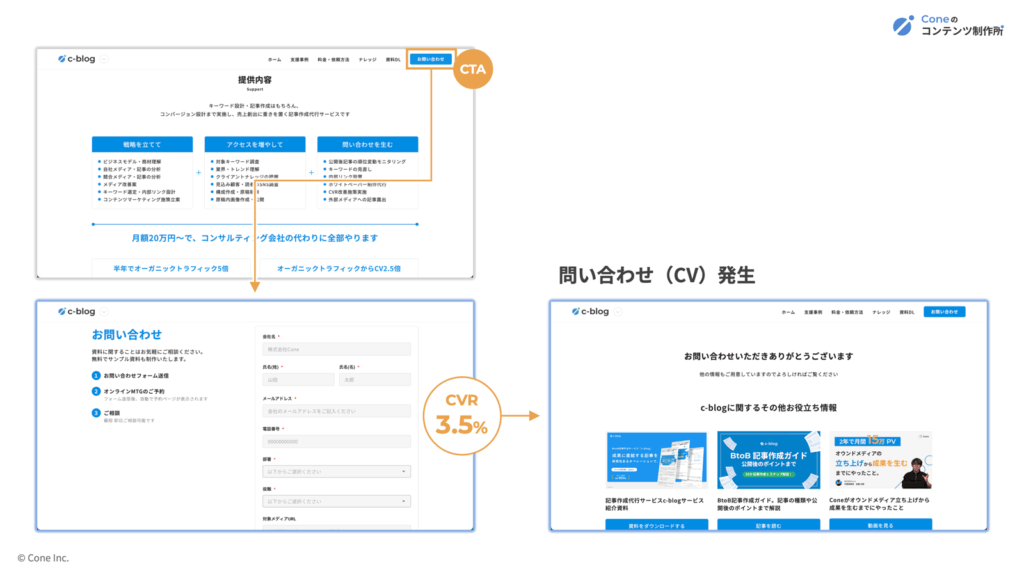Click 記事作成代行サービスc-blogサービス紹介資料 caption
The image size is (1024, 576).
click(x=654, y=504)
